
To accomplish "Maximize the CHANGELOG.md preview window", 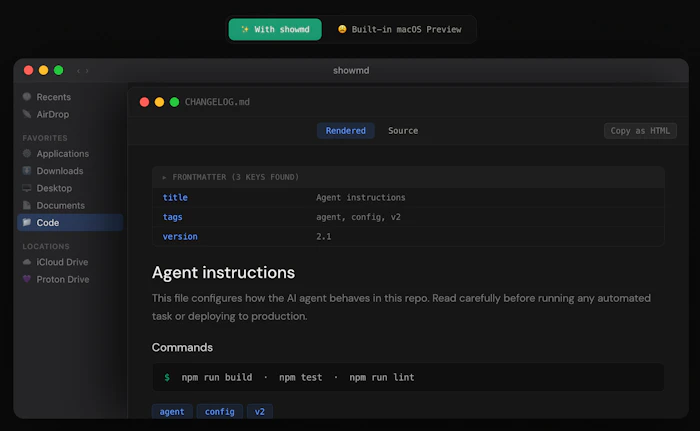I will tap(175, 102).
